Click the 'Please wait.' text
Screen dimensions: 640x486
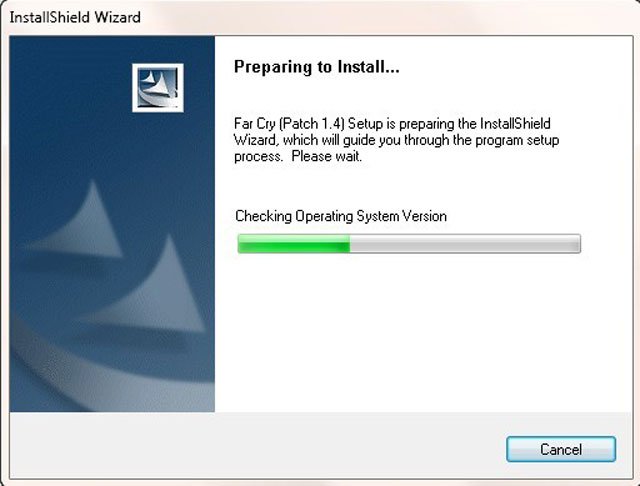[x=327, y=156]
